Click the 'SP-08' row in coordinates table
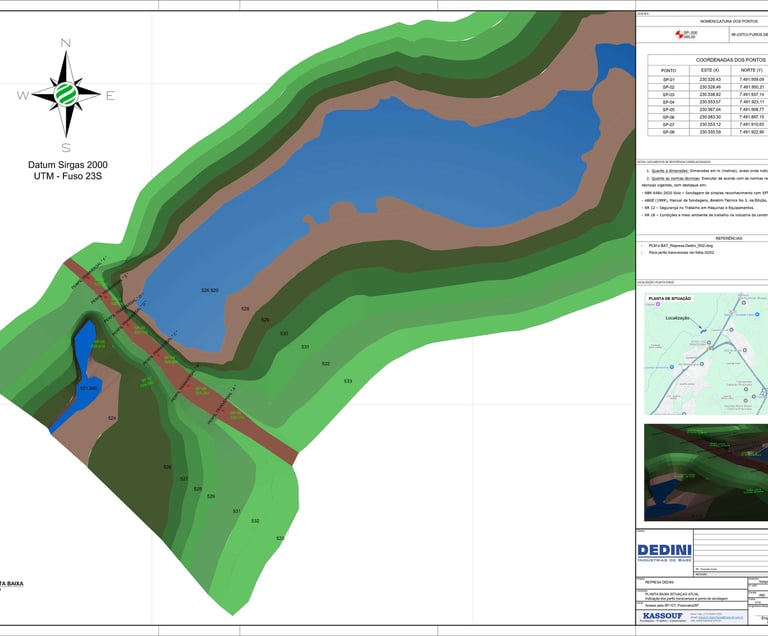The height and width of the screenshot is (636, 768). pyautogui.click(x=708, y=132)
